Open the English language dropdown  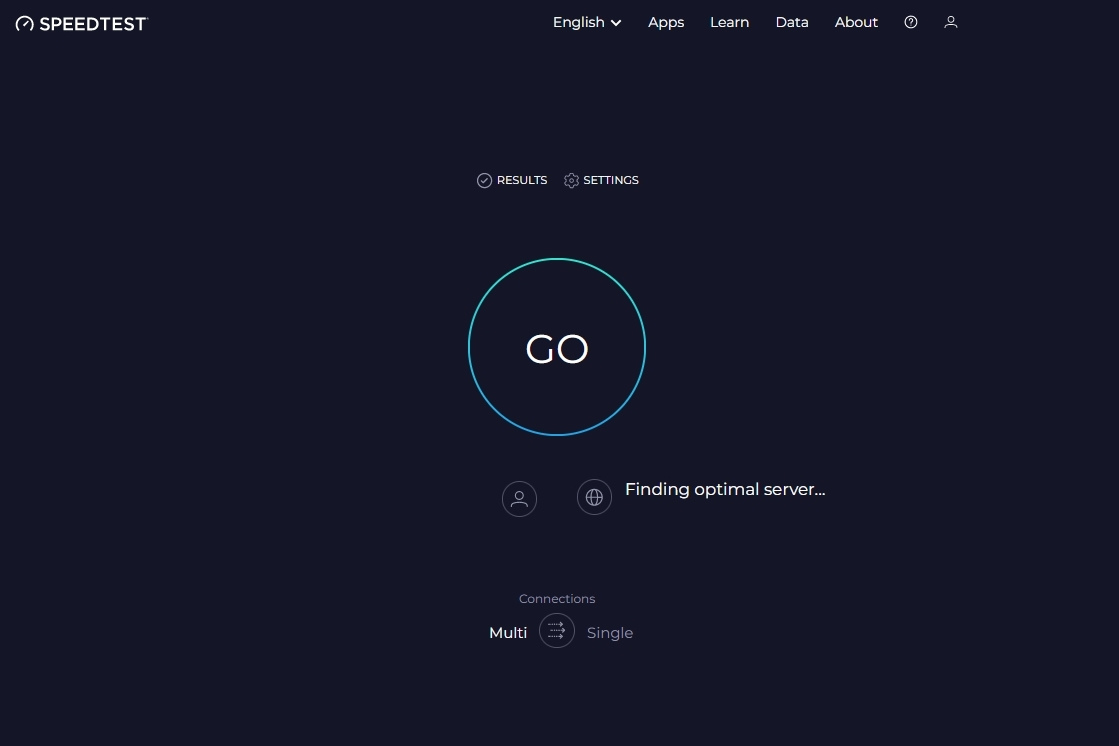tap(579, 22)
